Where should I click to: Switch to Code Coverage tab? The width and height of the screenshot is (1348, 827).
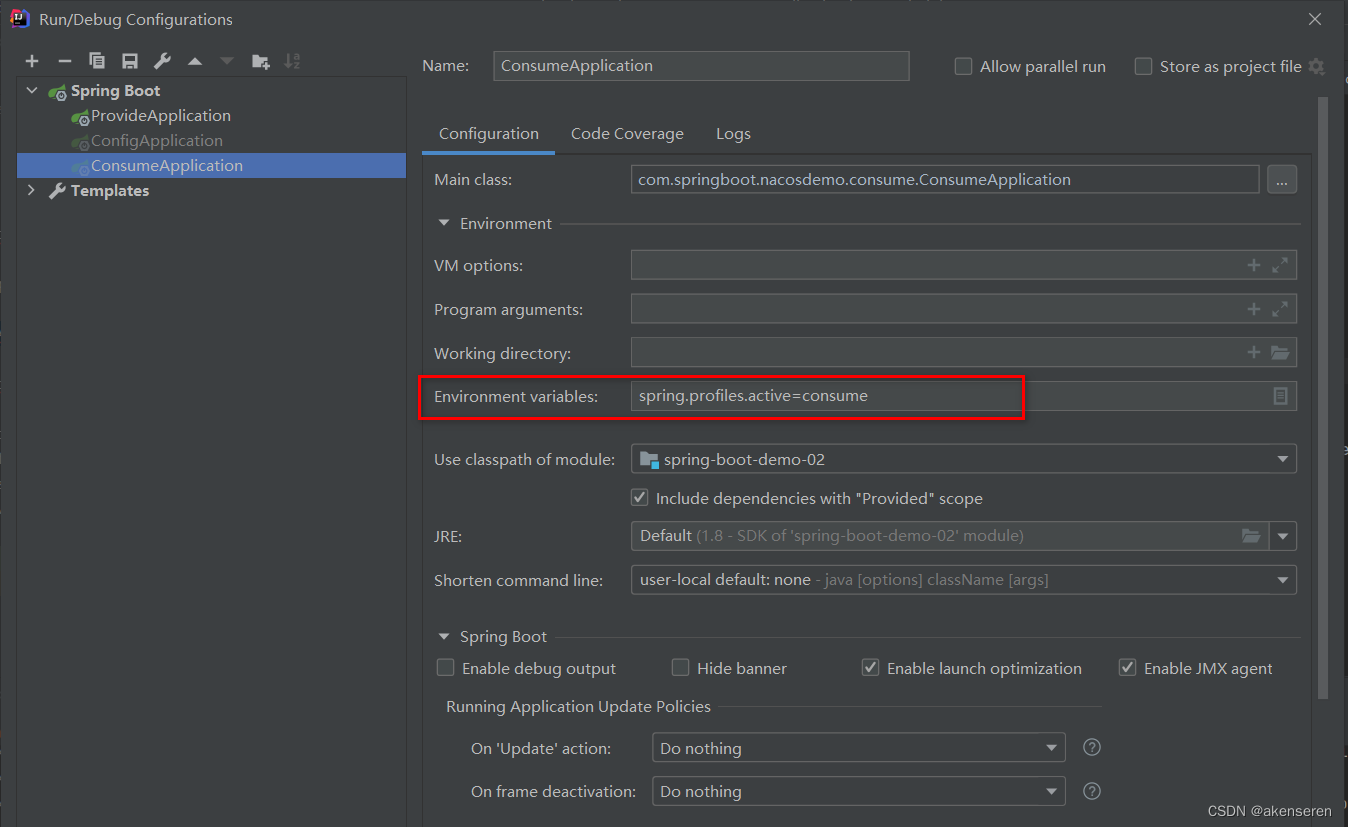tap(627, 134)
